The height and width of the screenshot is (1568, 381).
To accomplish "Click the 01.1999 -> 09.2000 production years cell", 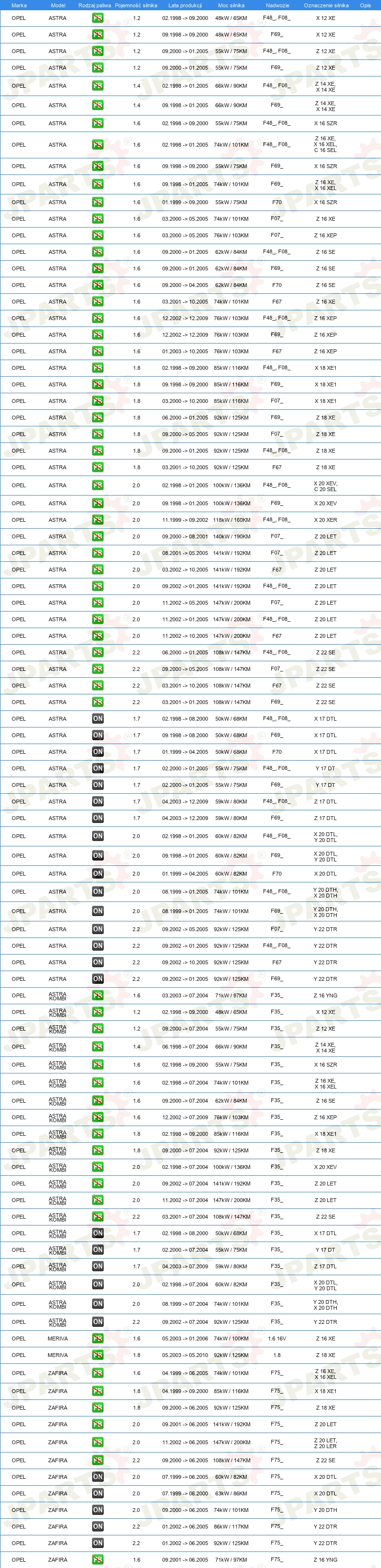I will coord(185,202).
